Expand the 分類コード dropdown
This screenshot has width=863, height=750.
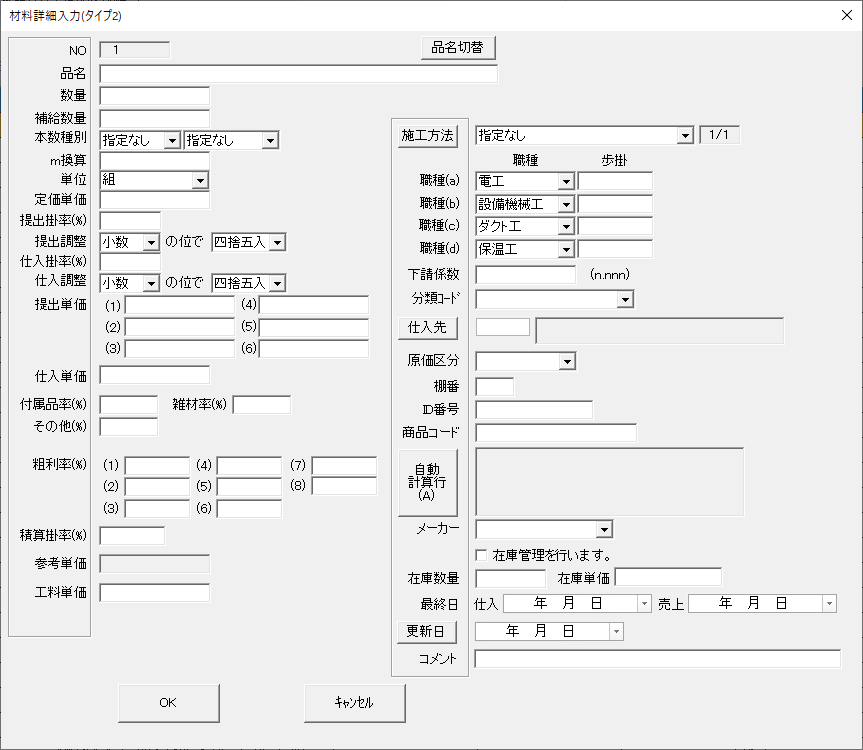coord(625,299)
